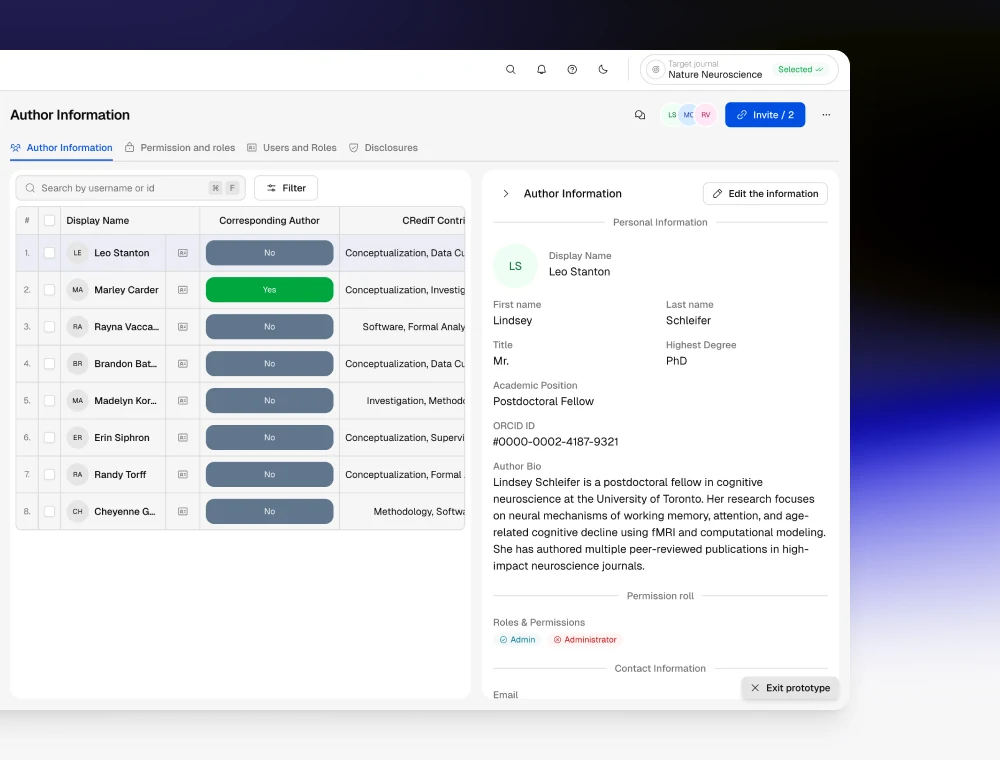Check the box for Brandon Bat
The width and height of the screenshot is (1000, 760).
click(x=49, y=364)
